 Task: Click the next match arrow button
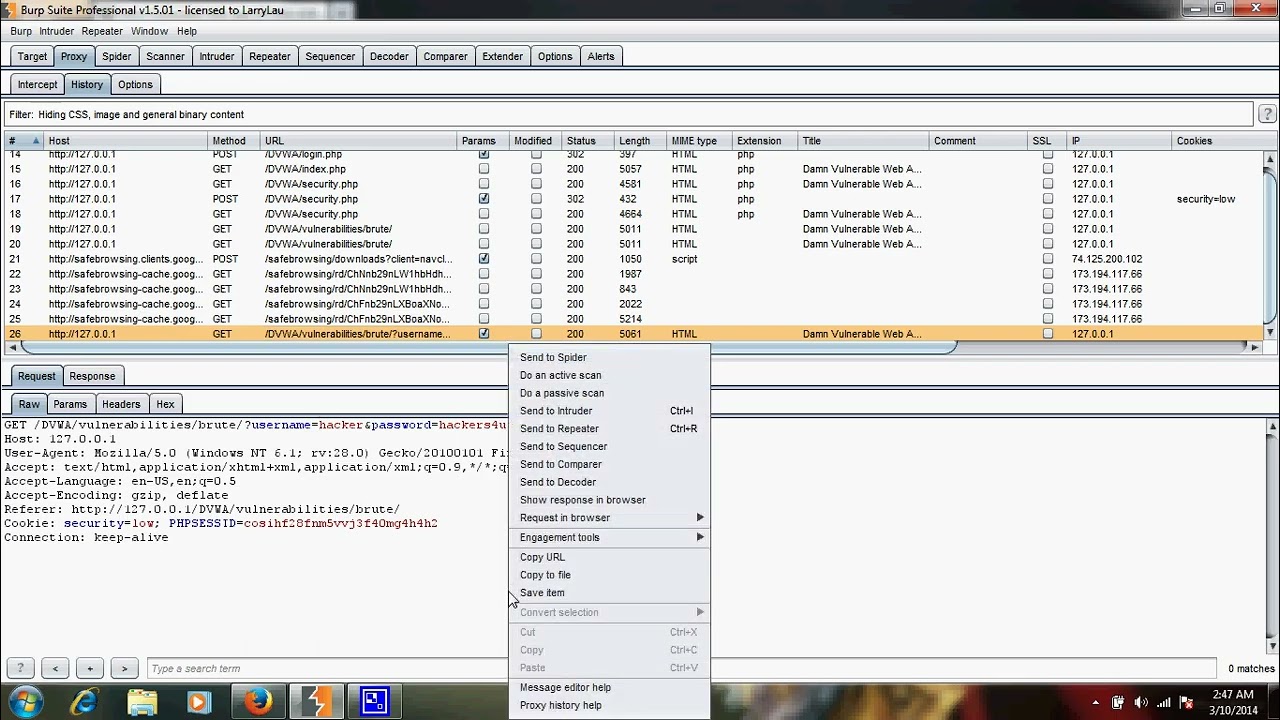(124, 668)
